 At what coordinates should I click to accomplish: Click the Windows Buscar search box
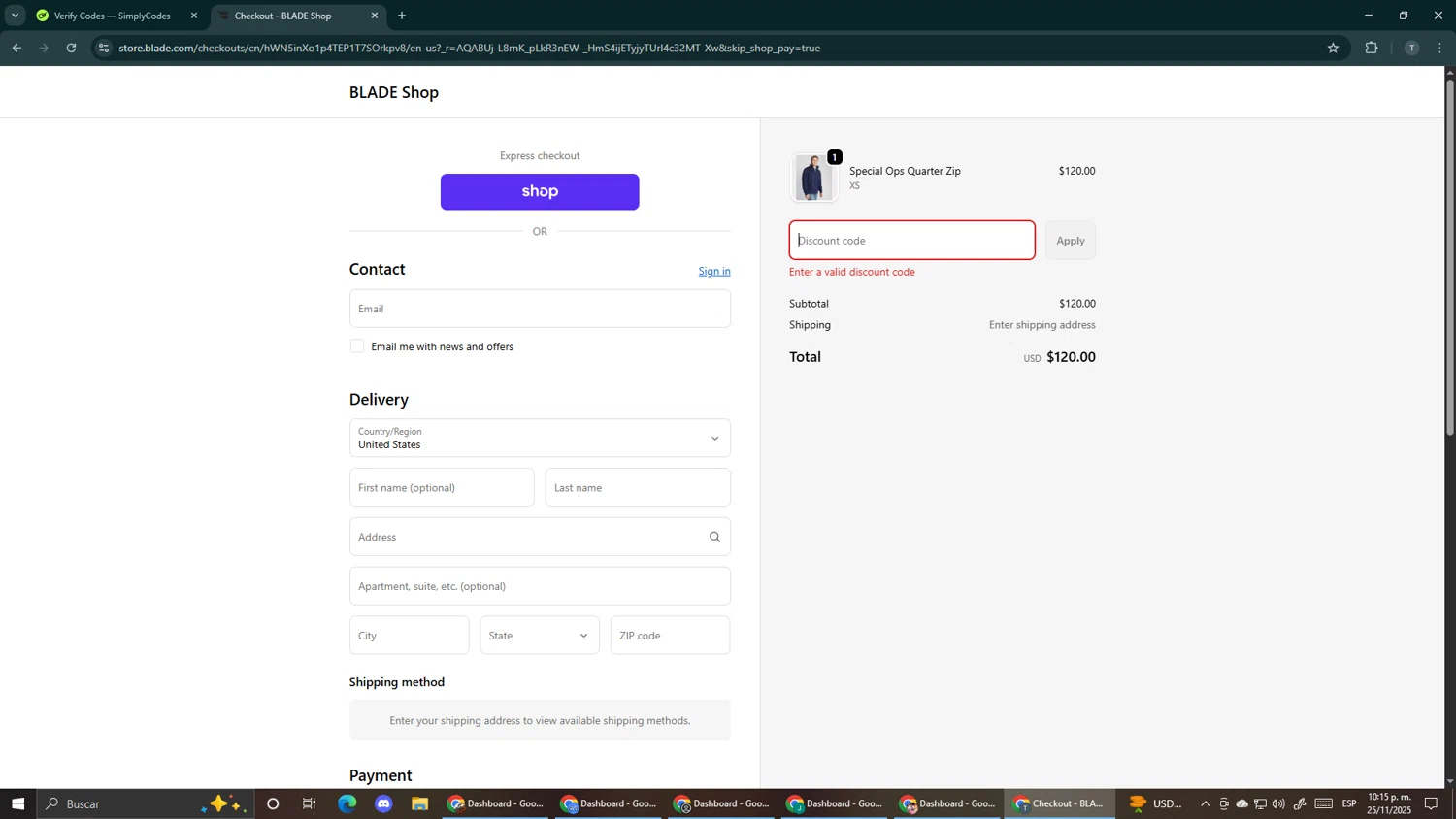pyautogui.click(x=146, y=803)
